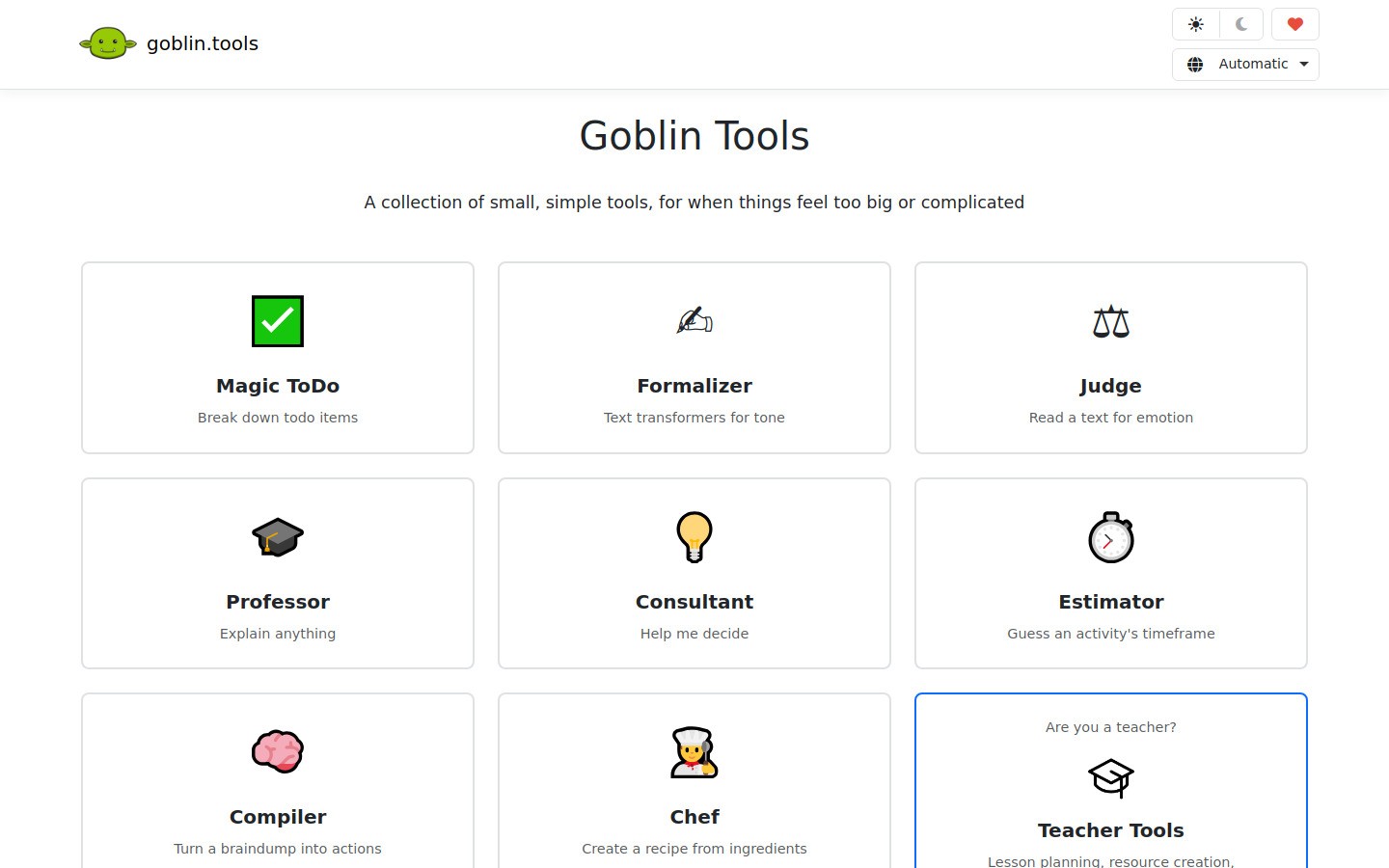
Task: Click the Professor graduation cap icon
Action: point(277,537)
